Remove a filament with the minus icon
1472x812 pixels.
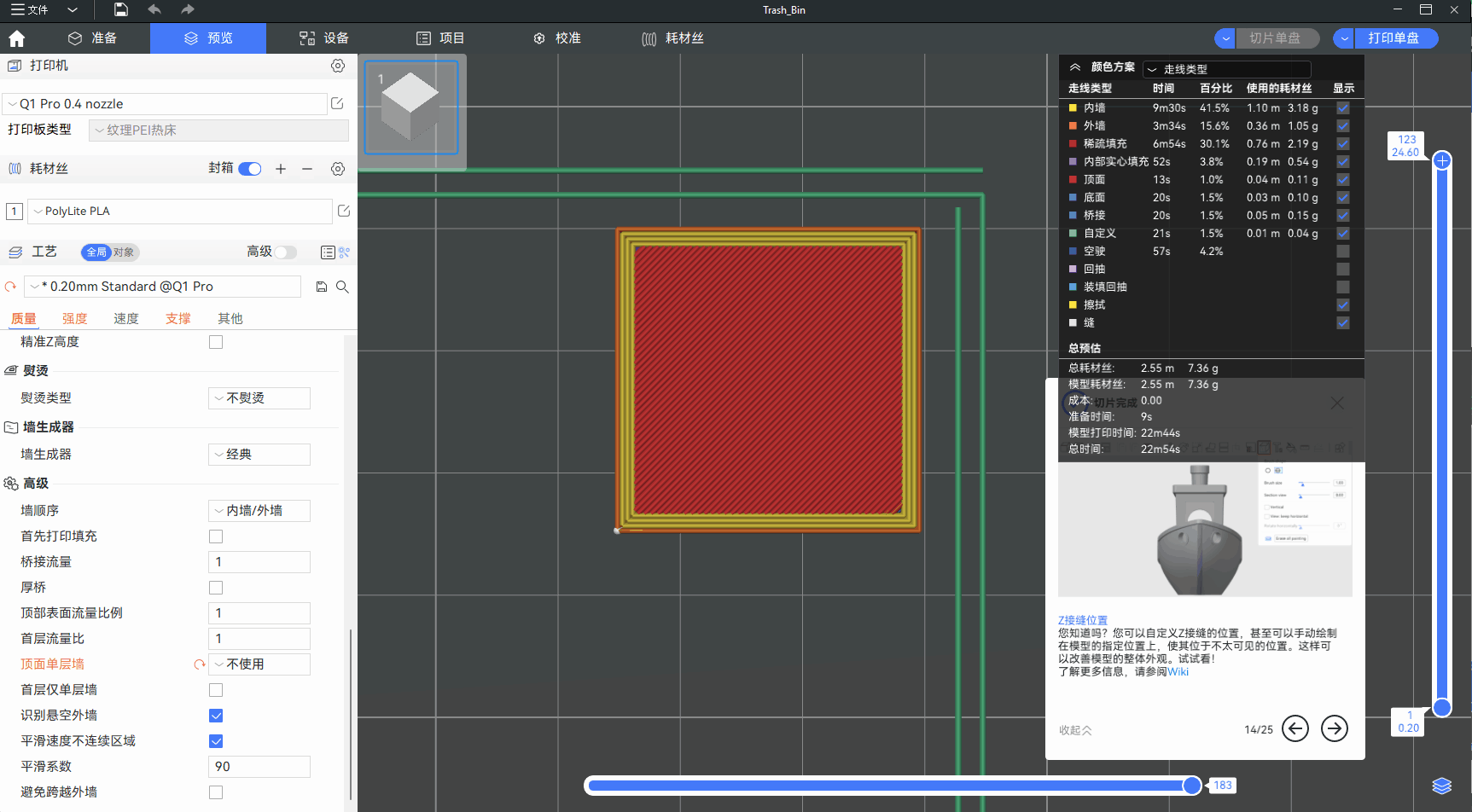(307, 169)
